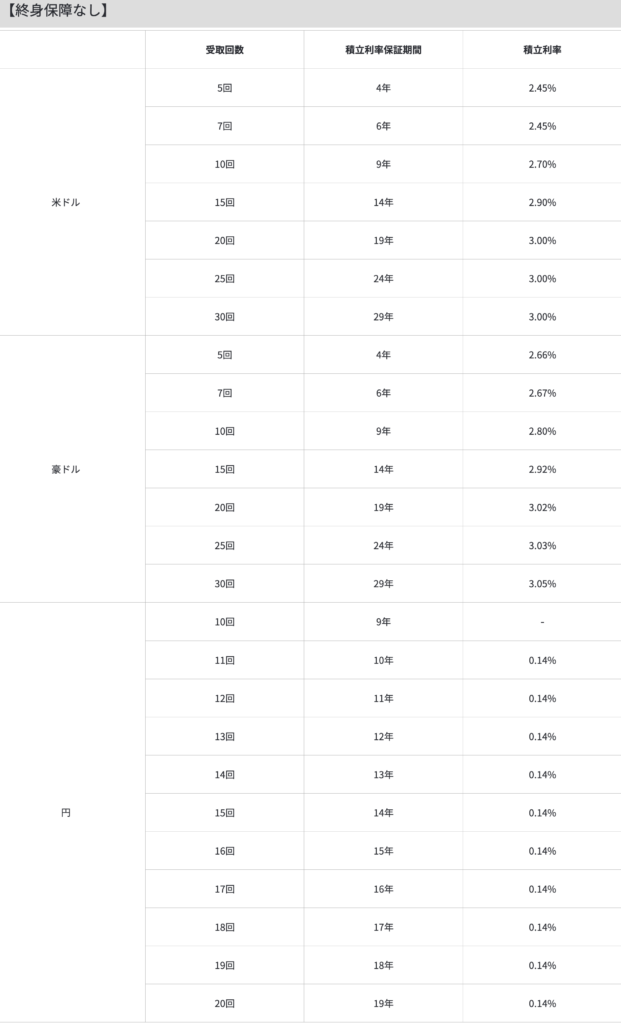Select the 2.67% rate cell
This screenshot has width=621, height=1024.
(x=541, y=394)
